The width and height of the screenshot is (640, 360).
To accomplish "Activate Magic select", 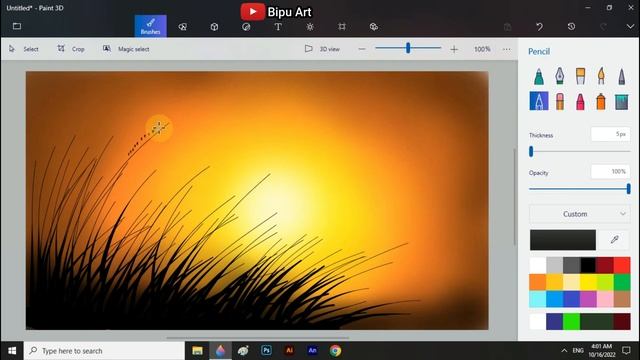I will tap(126, 49).
